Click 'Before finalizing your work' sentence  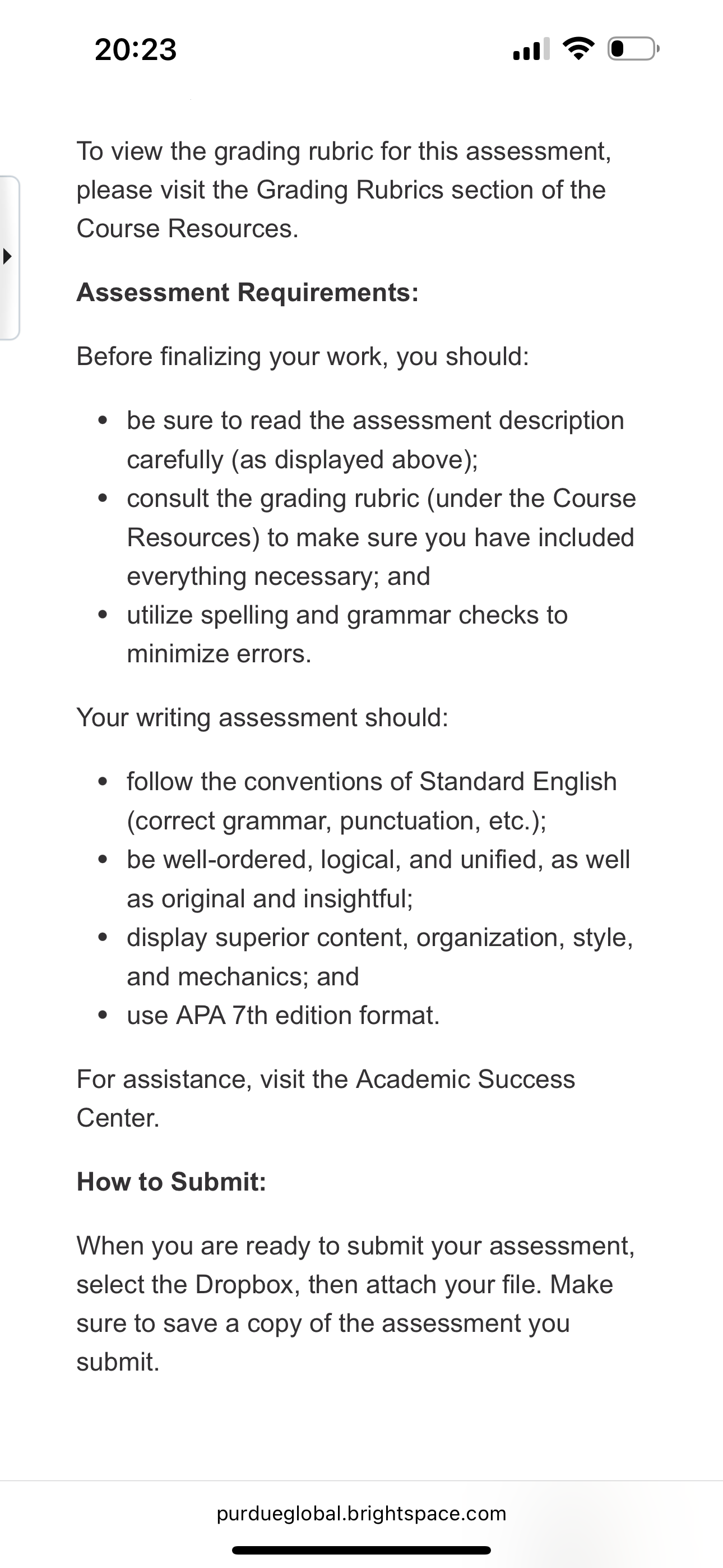(303, 357)
